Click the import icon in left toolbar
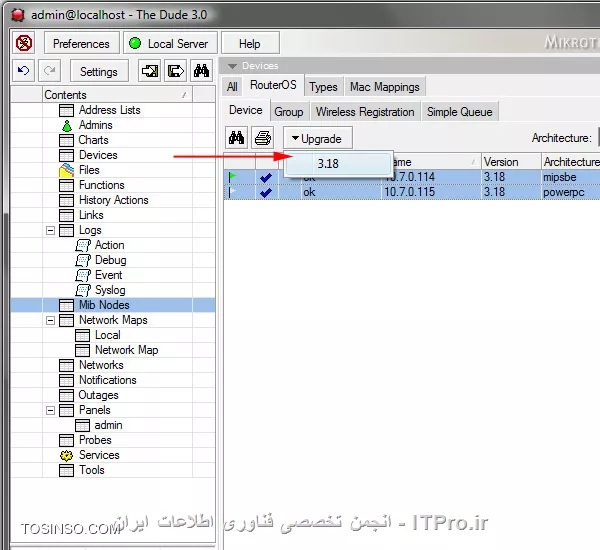 pyautogui.click(x=149, y=71)
